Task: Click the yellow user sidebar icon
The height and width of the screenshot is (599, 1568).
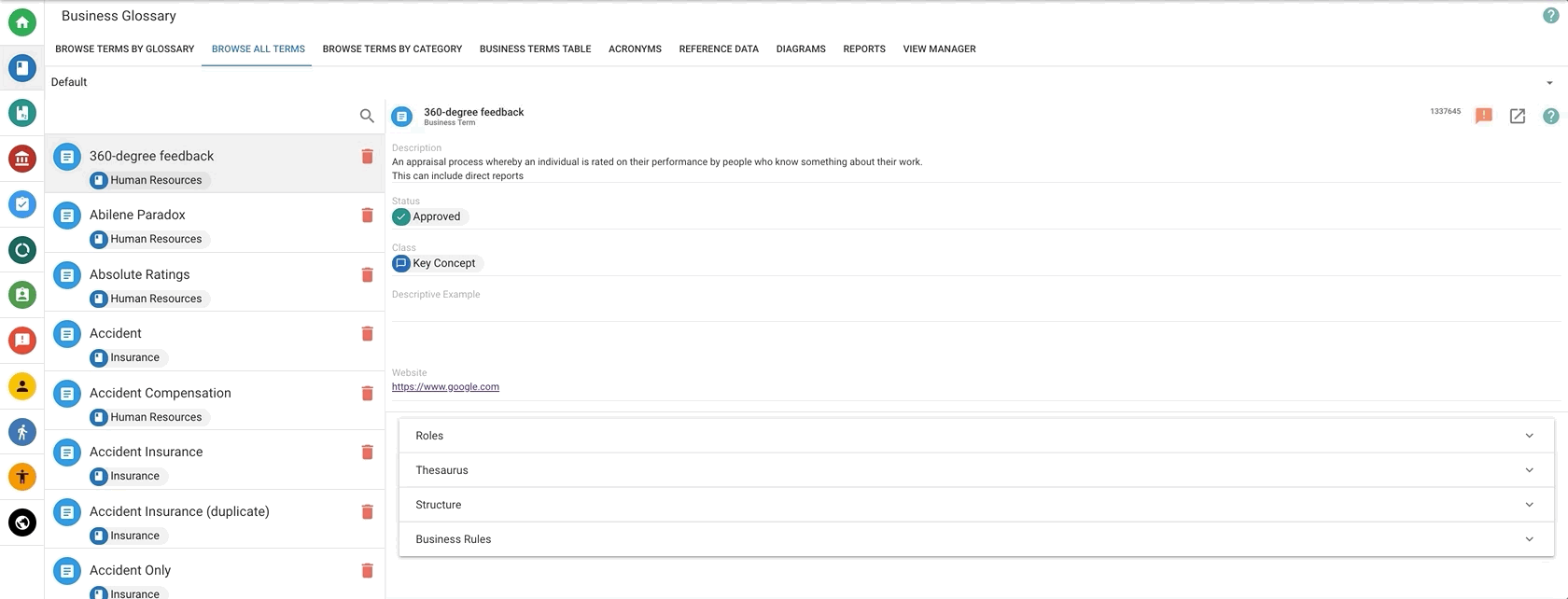Action: (x=22, y=386)
